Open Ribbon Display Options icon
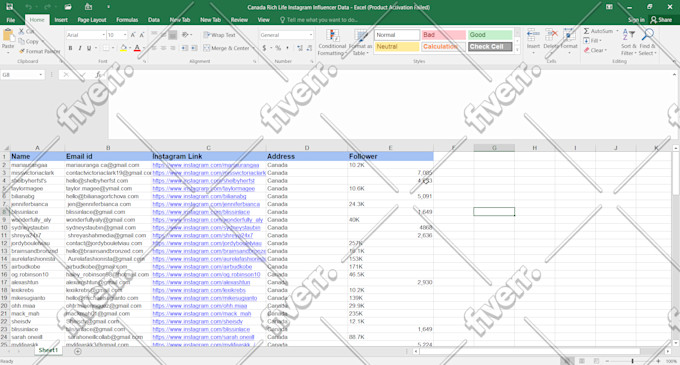 609,7
